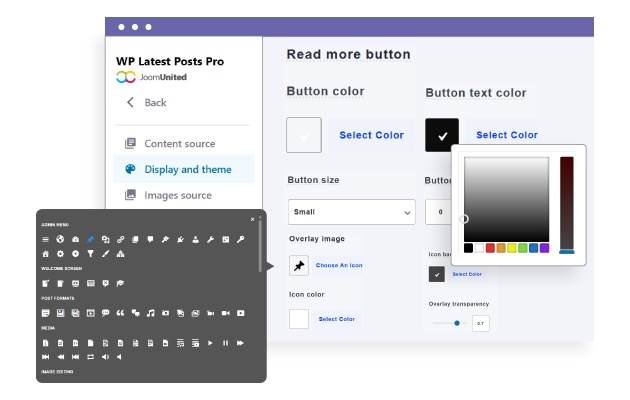Pick the globe site icon in icon picker
The image size is (630, 400).
click(60, 239)
